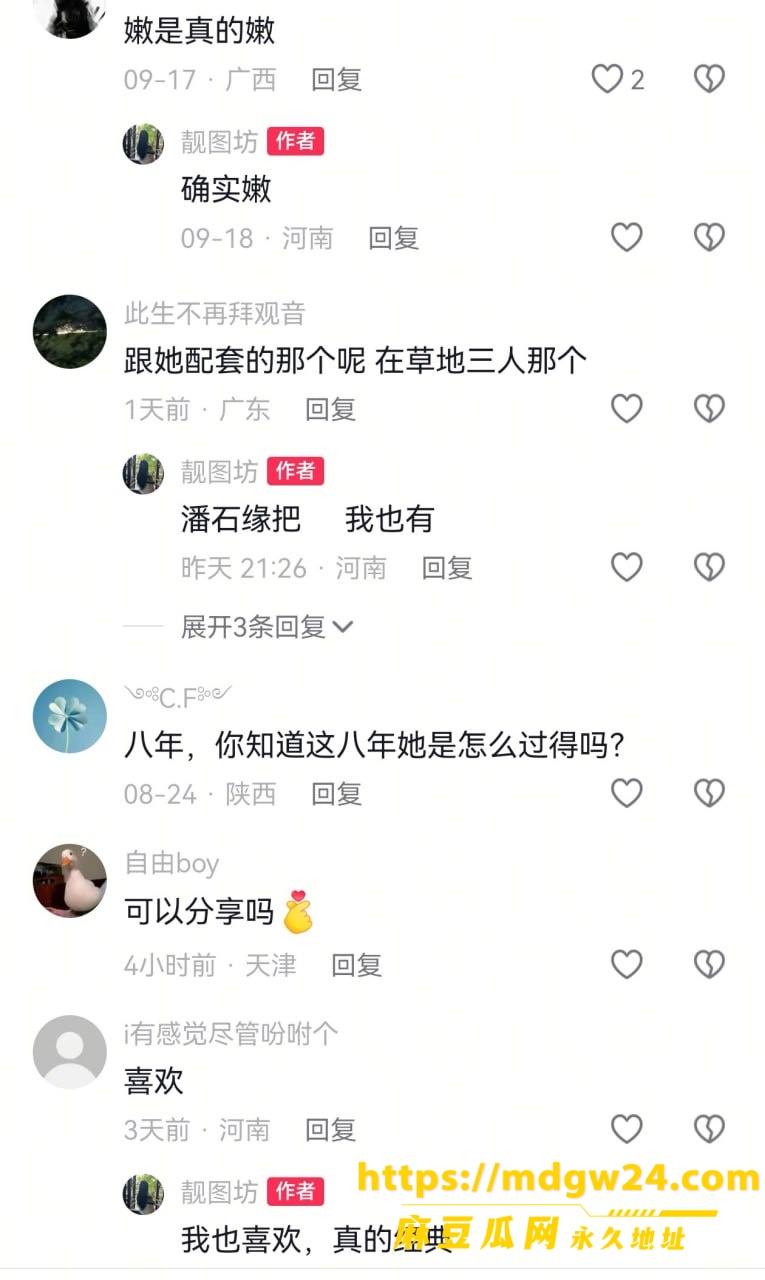Dislike the 八年 comment from 陕西
The width and height of the screenshot is (765, 1280).
coord(709,793)
